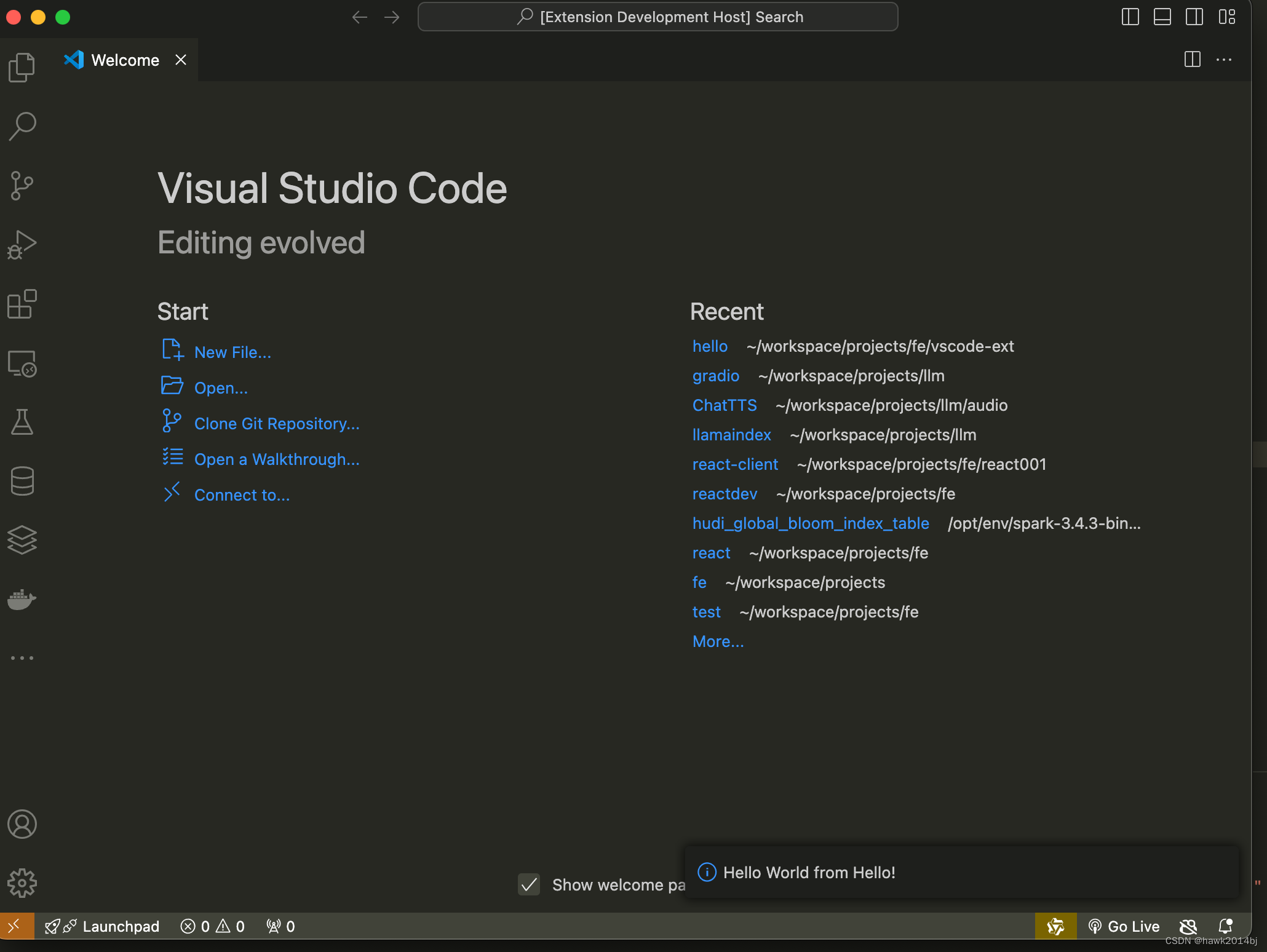Open recent project react-client
The width and height of the screenshot is (1267, 952).
click(x=736, y=464)
